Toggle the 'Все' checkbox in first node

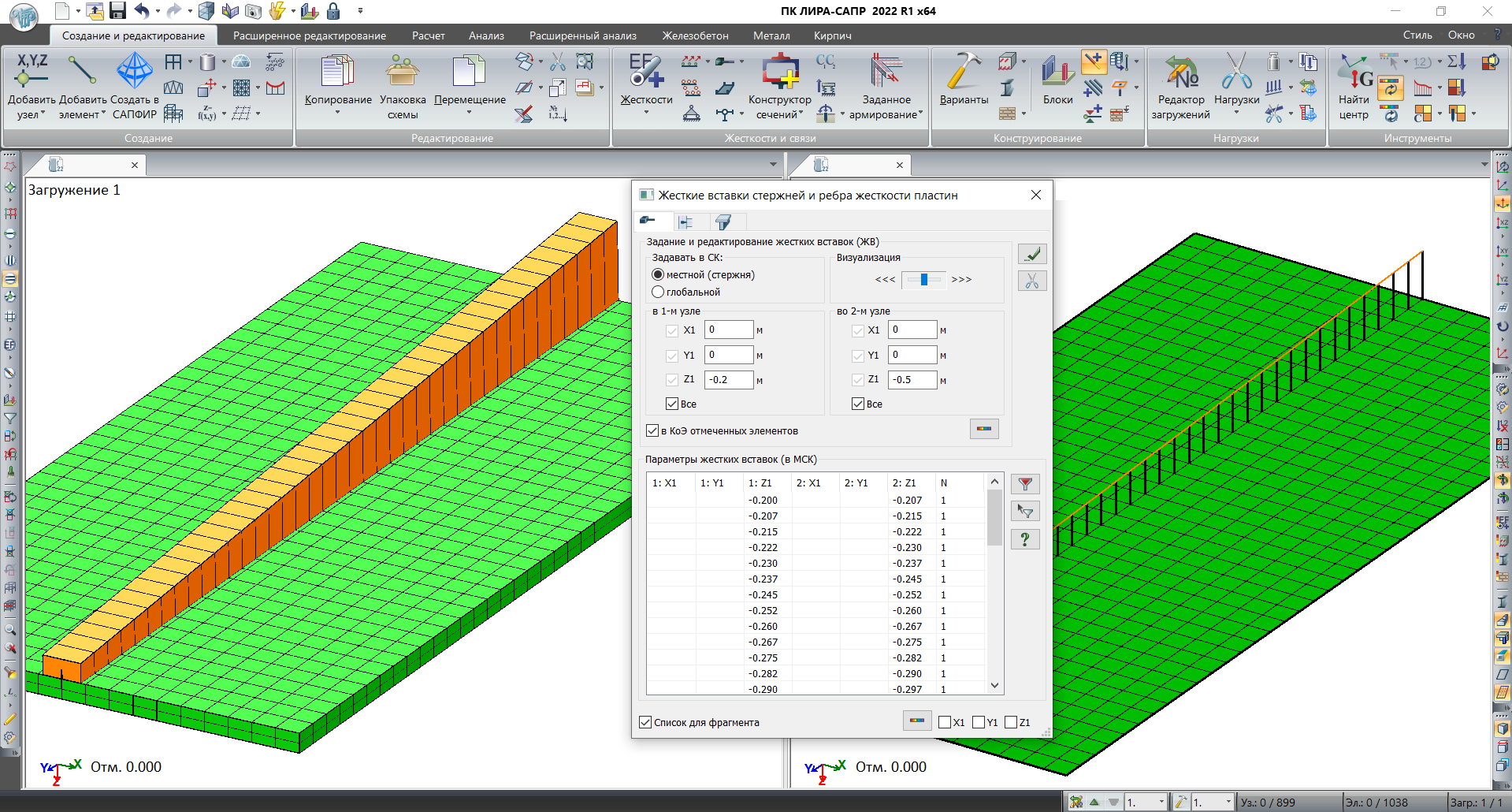click(672, 404)
